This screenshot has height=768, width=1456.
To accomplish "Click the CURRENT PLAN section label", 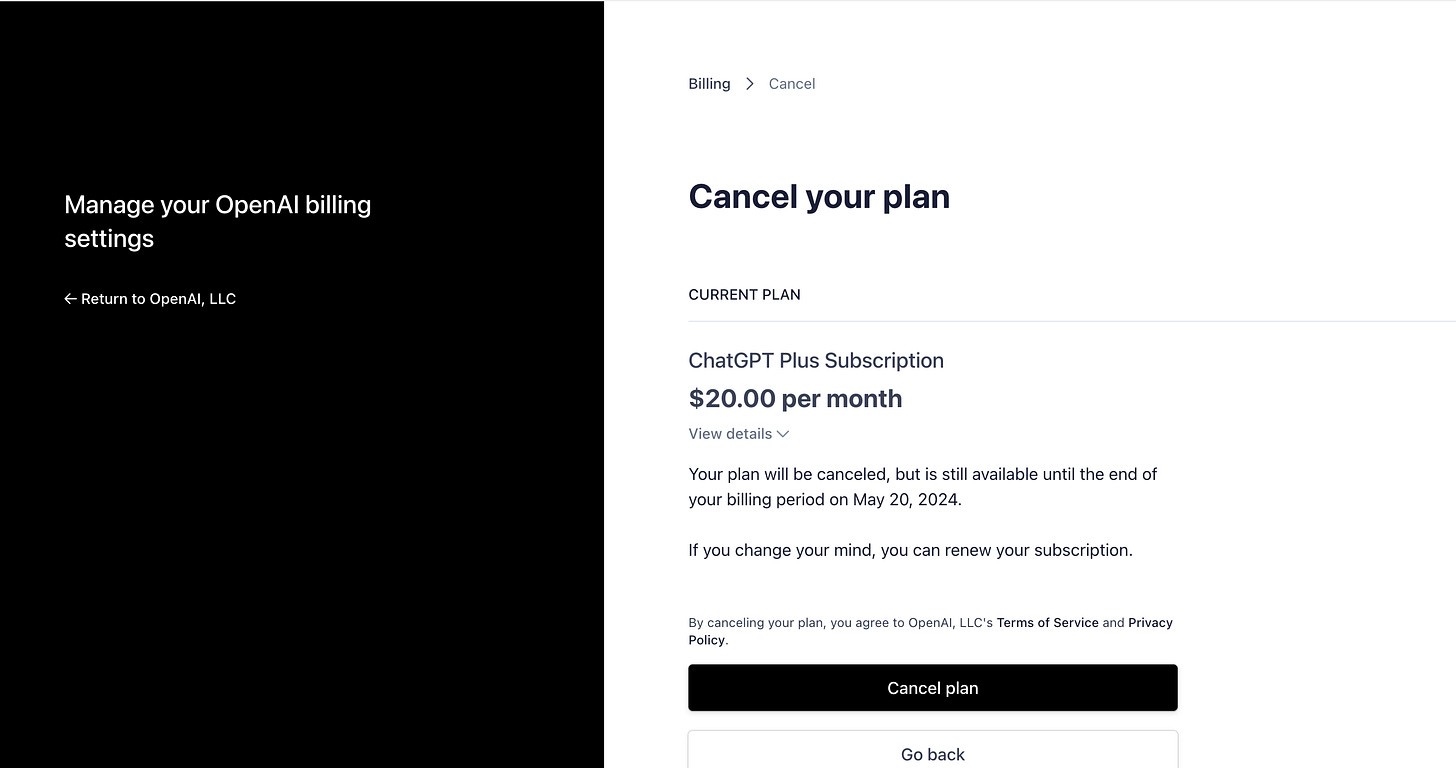I will (744, 295).
